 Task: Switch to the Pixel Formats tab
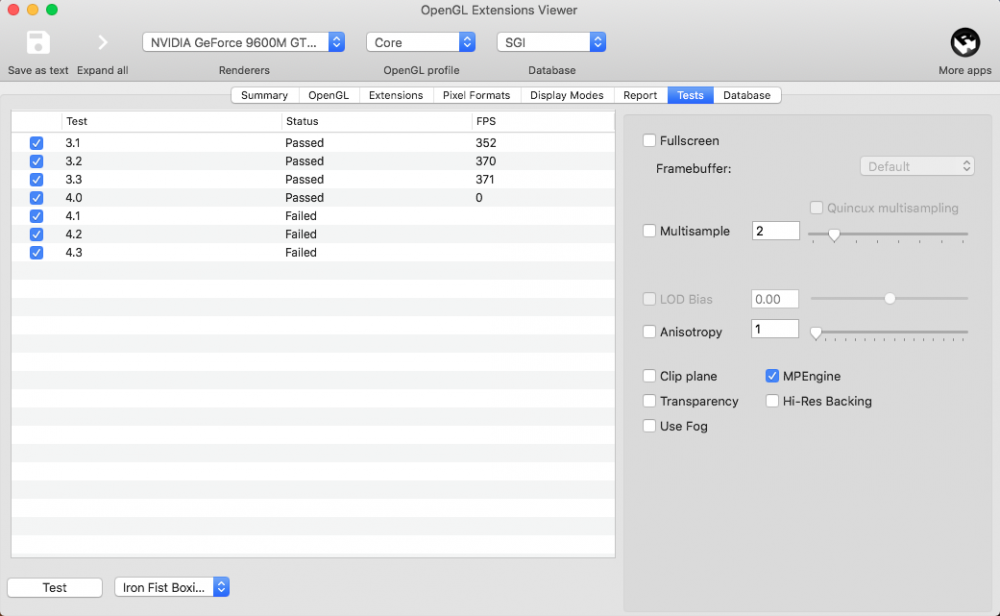[x=476, y=95]
